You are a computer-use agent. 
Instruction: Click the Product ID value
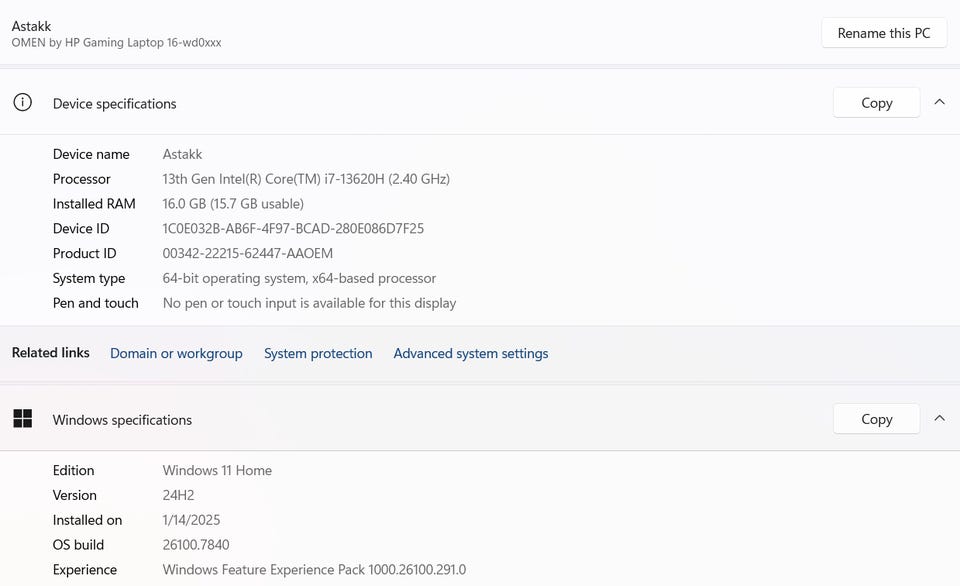click(248, 253)
